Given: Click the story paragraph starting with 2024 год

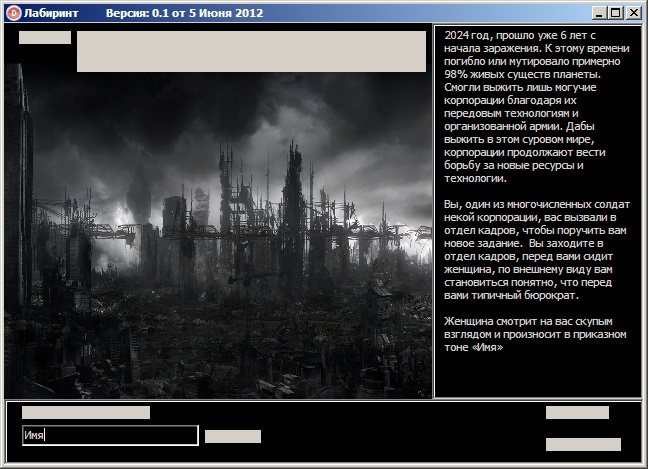Looking at the screenshot, I should click(536, 107).
